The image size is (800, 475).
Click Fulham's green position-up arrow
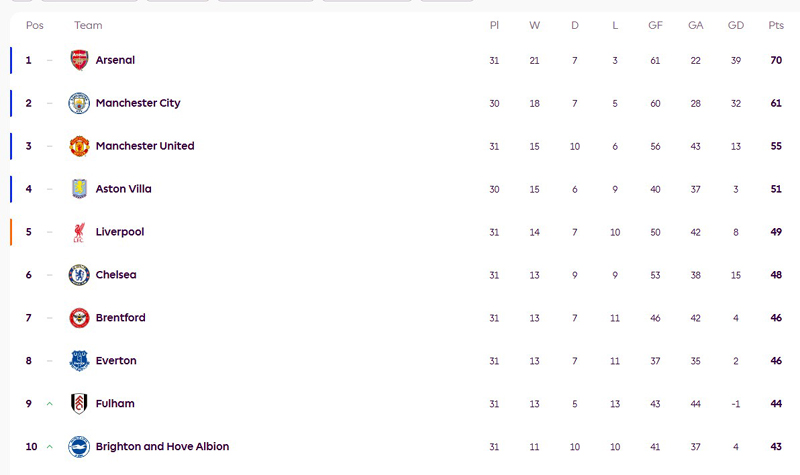49,404
